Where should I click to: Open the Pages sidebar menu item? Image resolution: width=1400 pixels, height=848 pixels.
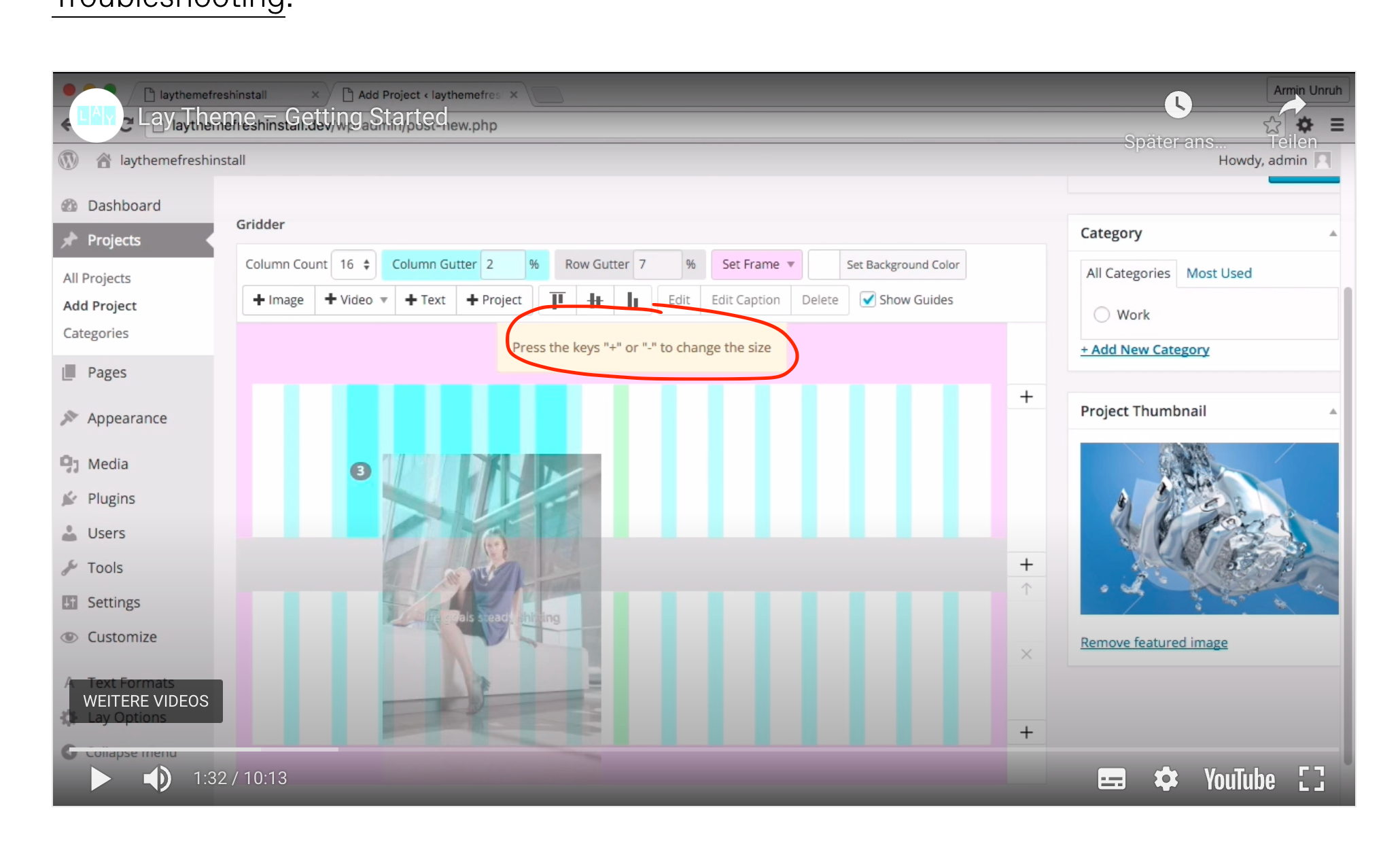107,372
